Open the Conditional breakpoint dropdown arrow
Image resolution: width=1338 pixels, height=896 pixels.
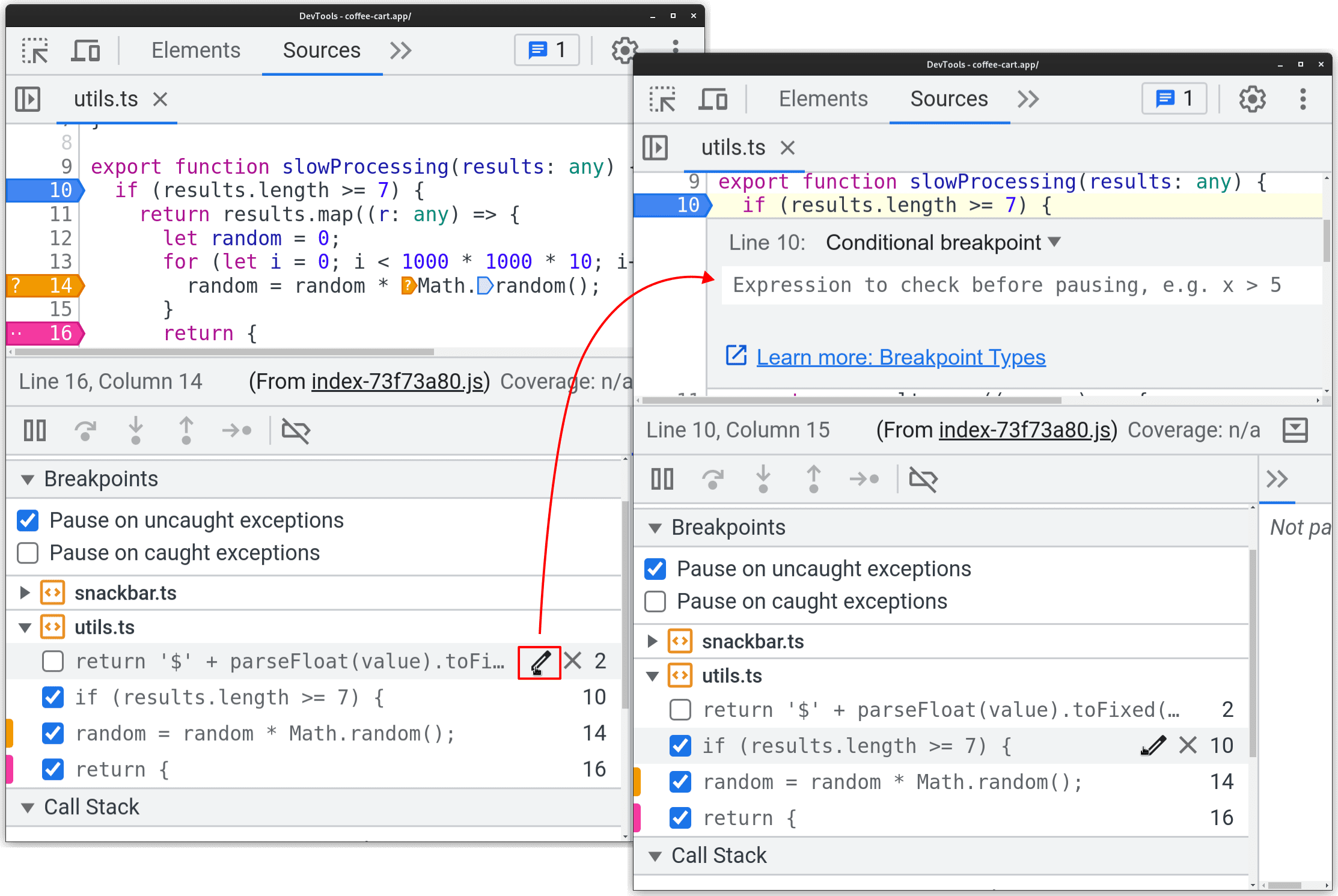click(x=1058, y=242)
